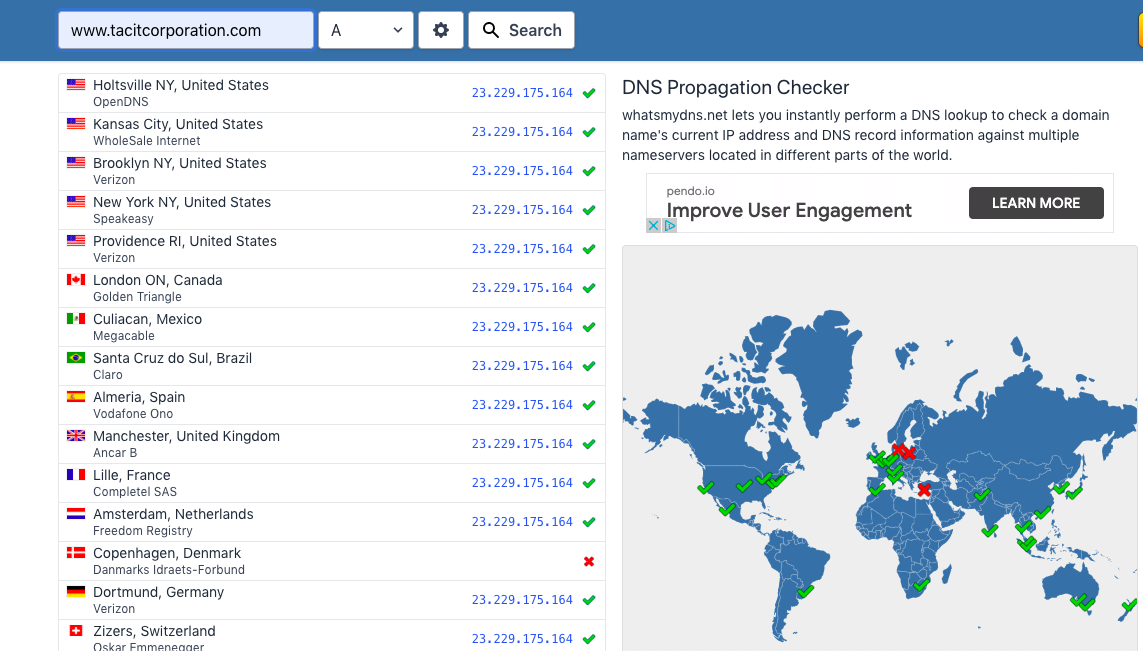The width and height of the screenshot is (1143, 651).
Task: Click the Improve User Engagement ad headline
Action: 789,210
